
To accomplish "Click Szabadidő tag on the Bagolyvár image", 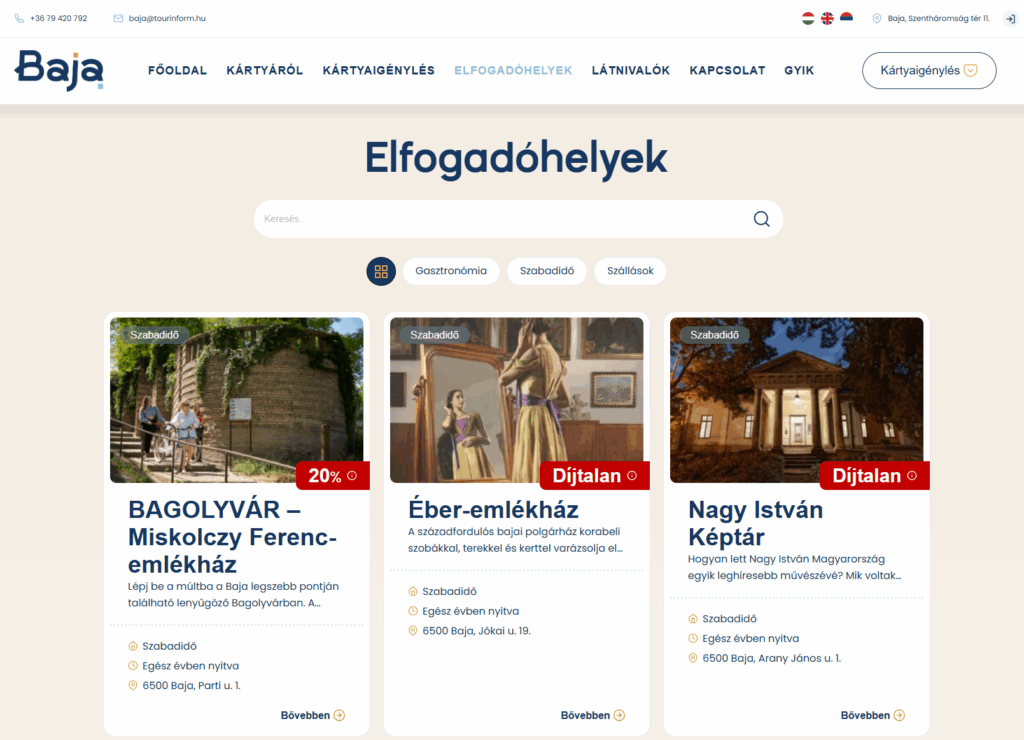I will 154,335.
